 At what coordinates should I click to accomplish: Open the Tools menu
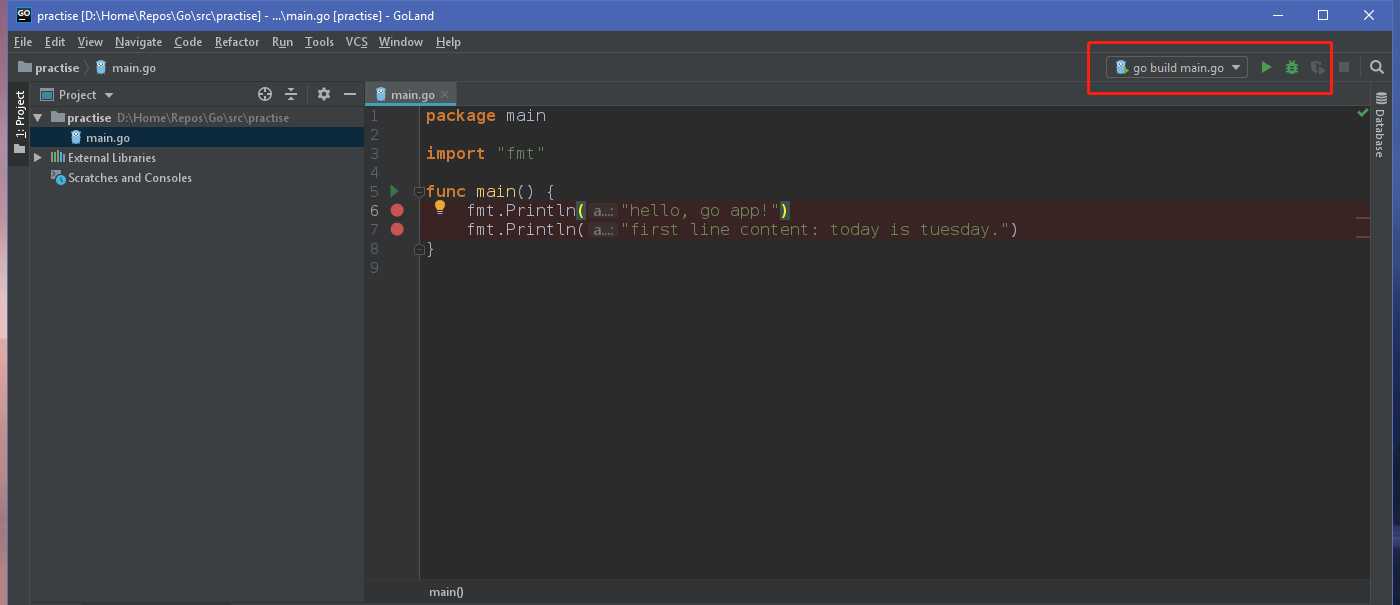pyautogui.click(x=319, y=42)
